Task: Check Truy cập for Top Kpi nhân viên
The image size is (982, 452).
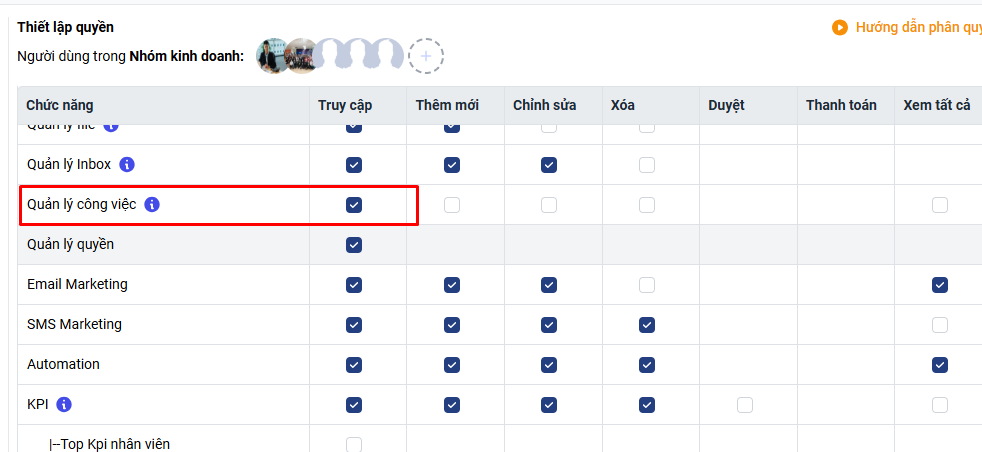Action: click(354, 444)
